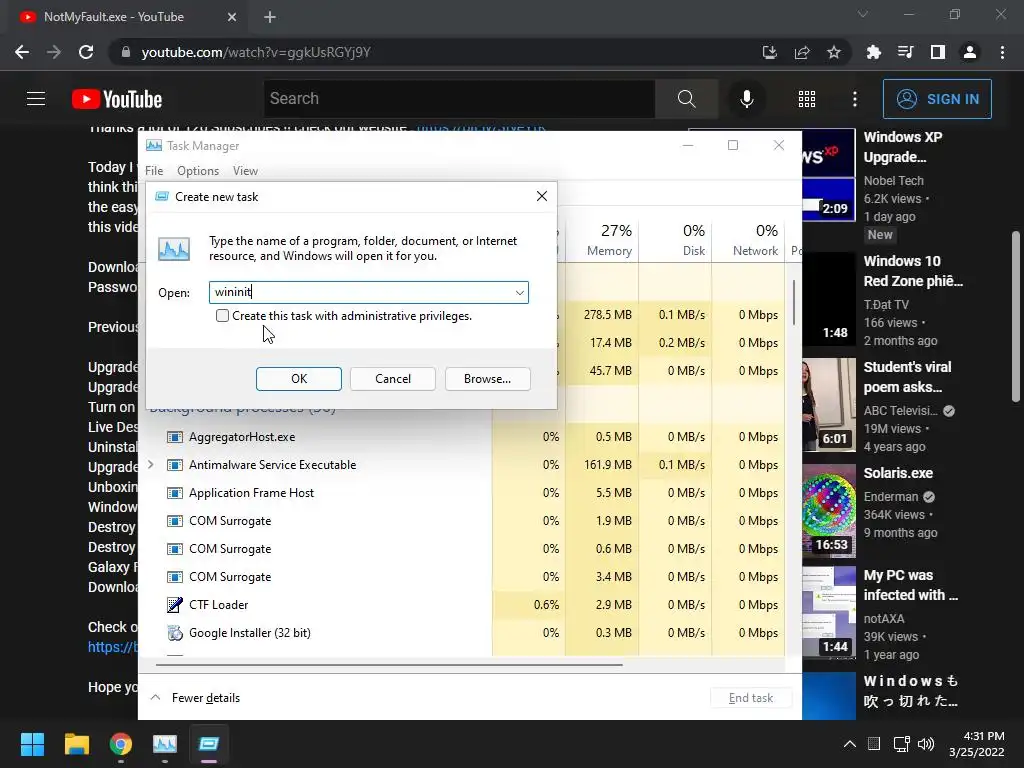Open the Task Manager Options menu
1024x768 pixels.
(198, 171)
